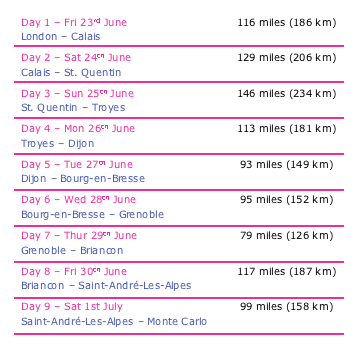The image size is (363, 363).
Task: Select the Calais – St. Quentin route
Action: pos(71,72)
